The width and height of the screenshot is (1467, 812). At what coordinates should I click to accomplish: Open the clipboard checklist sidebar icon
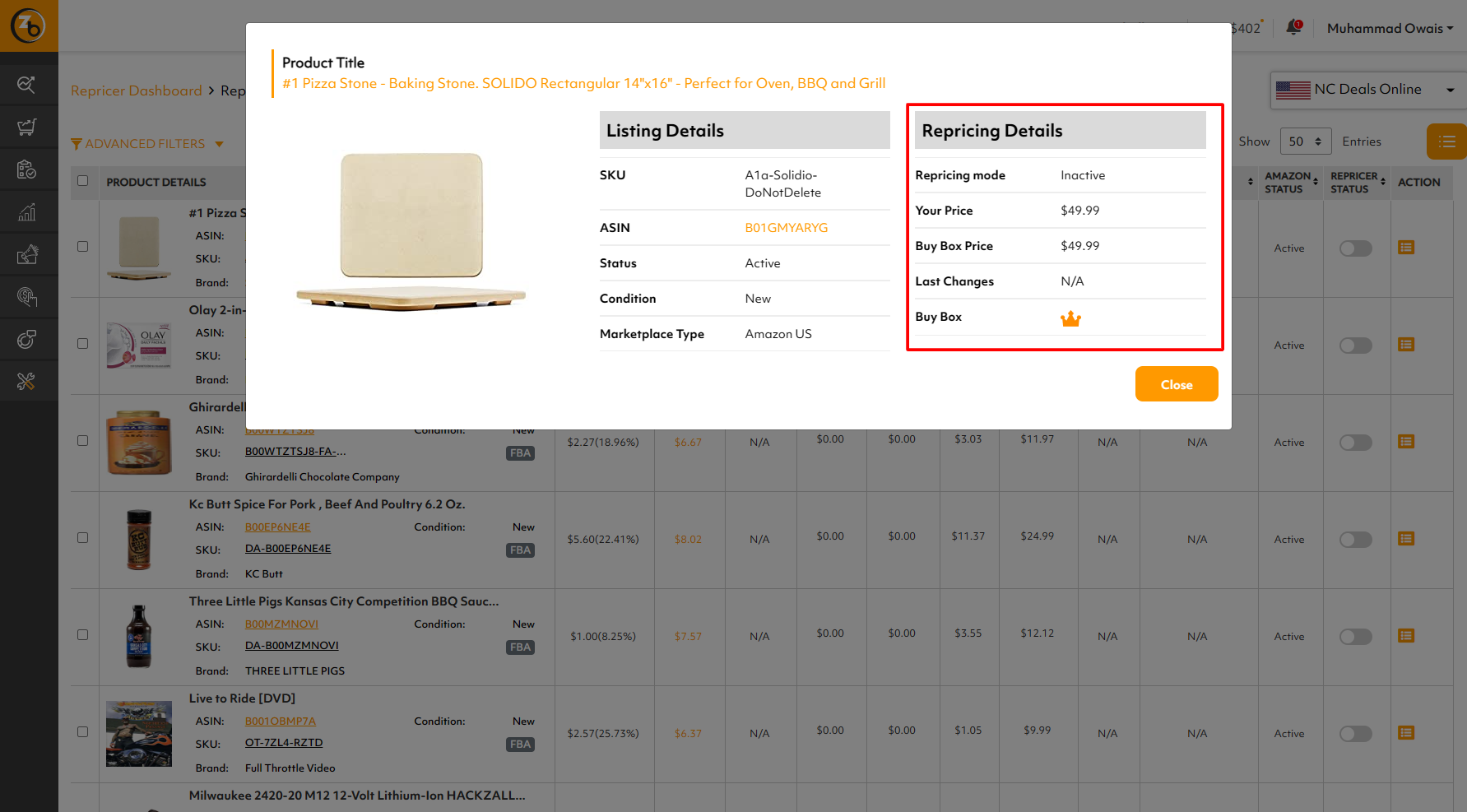coord(27,169)
